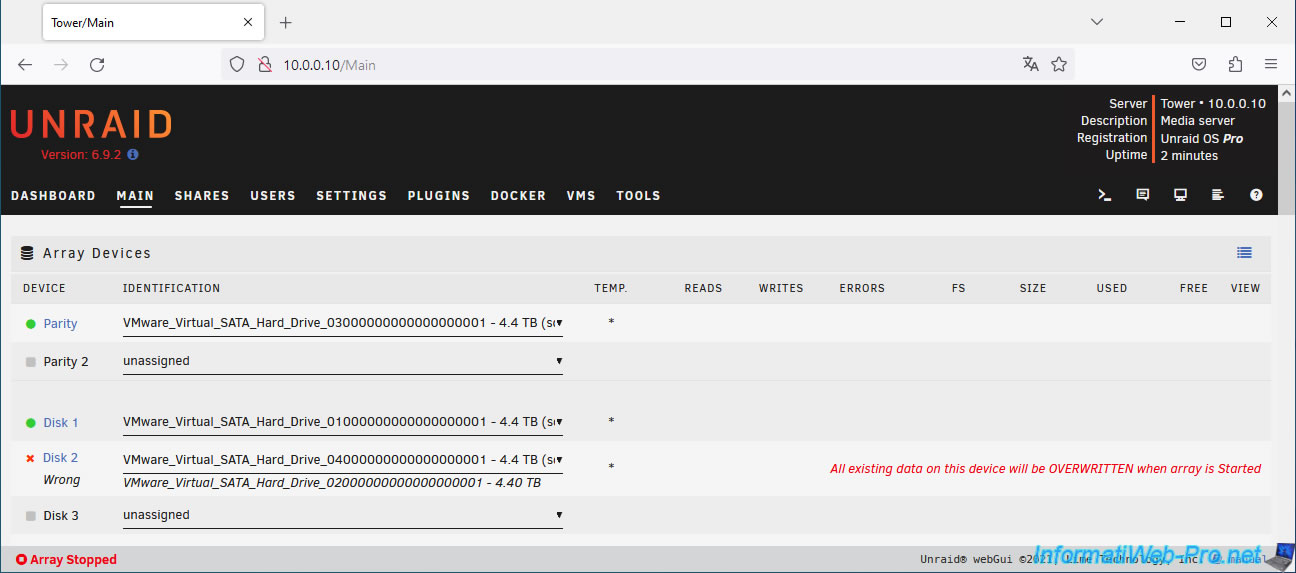Expand the Disk 3 unassigned dropdown

(342, 515)
